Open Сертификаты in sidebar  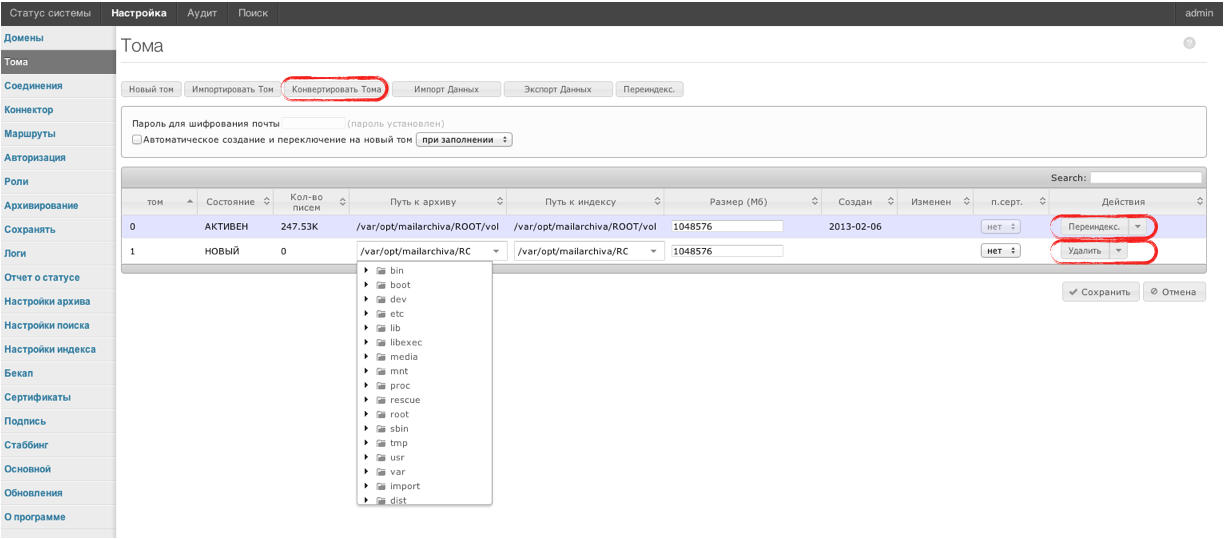tap(57, 398)
